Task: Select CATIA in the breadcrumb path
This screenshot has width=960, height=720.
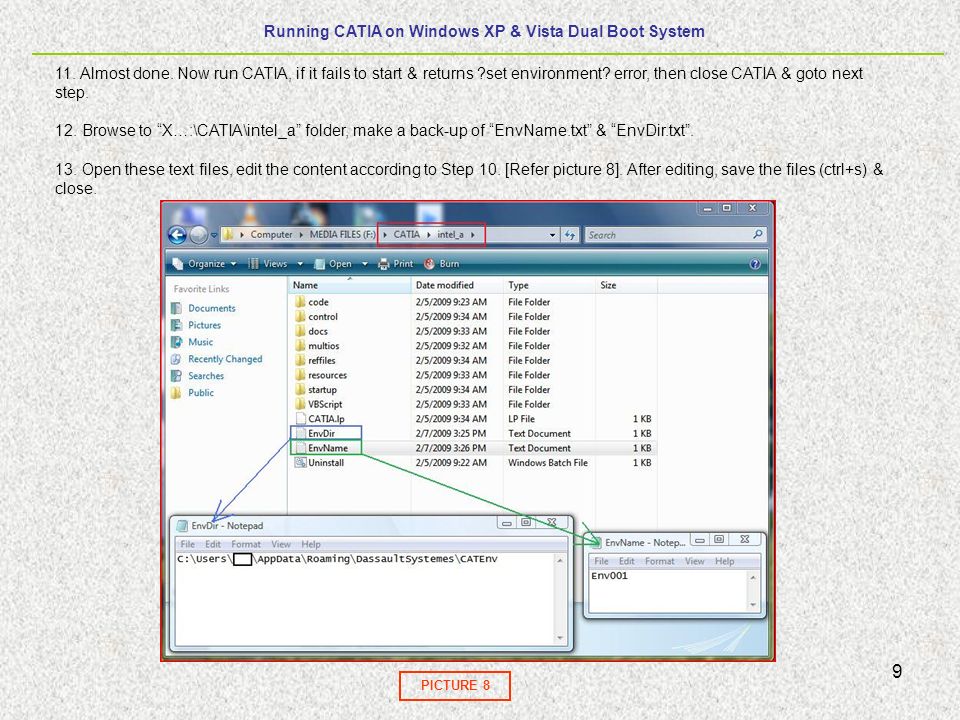Action: pyautogui.click(x=407, y=234)
